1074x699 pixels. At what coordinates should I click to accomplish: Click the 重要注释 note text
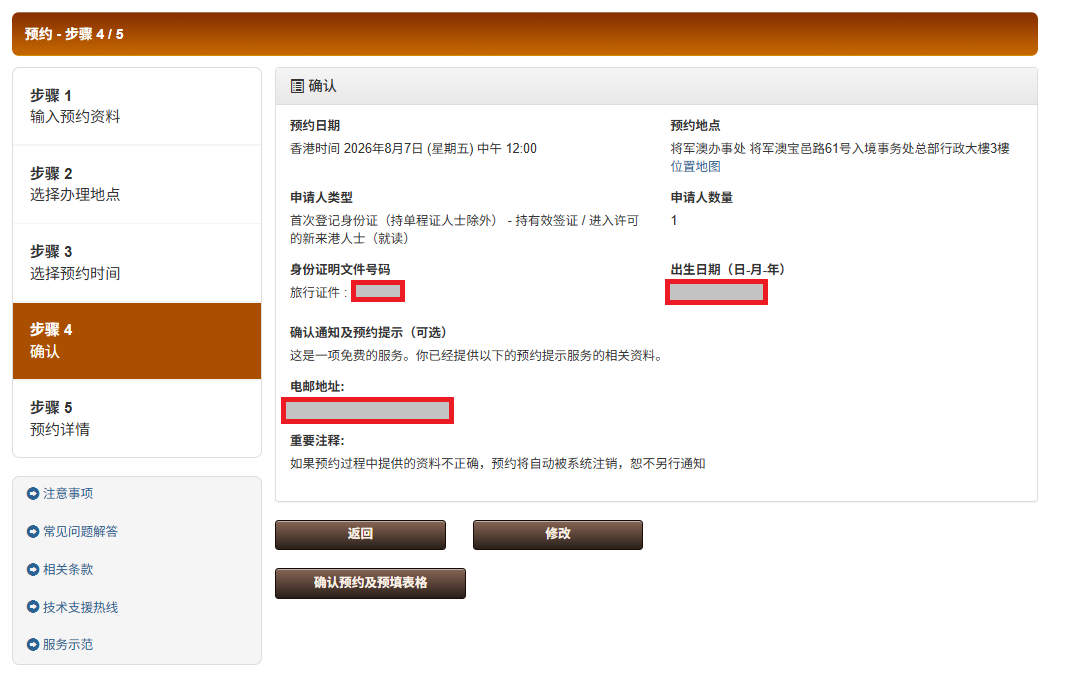click(x=497, y=464)
